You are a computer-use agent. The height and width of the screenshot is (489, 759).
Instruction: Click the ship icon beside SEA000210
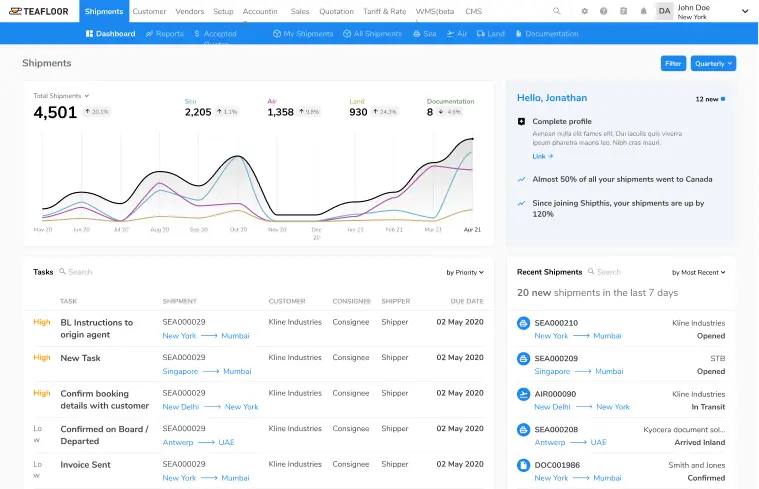(523, 324)
